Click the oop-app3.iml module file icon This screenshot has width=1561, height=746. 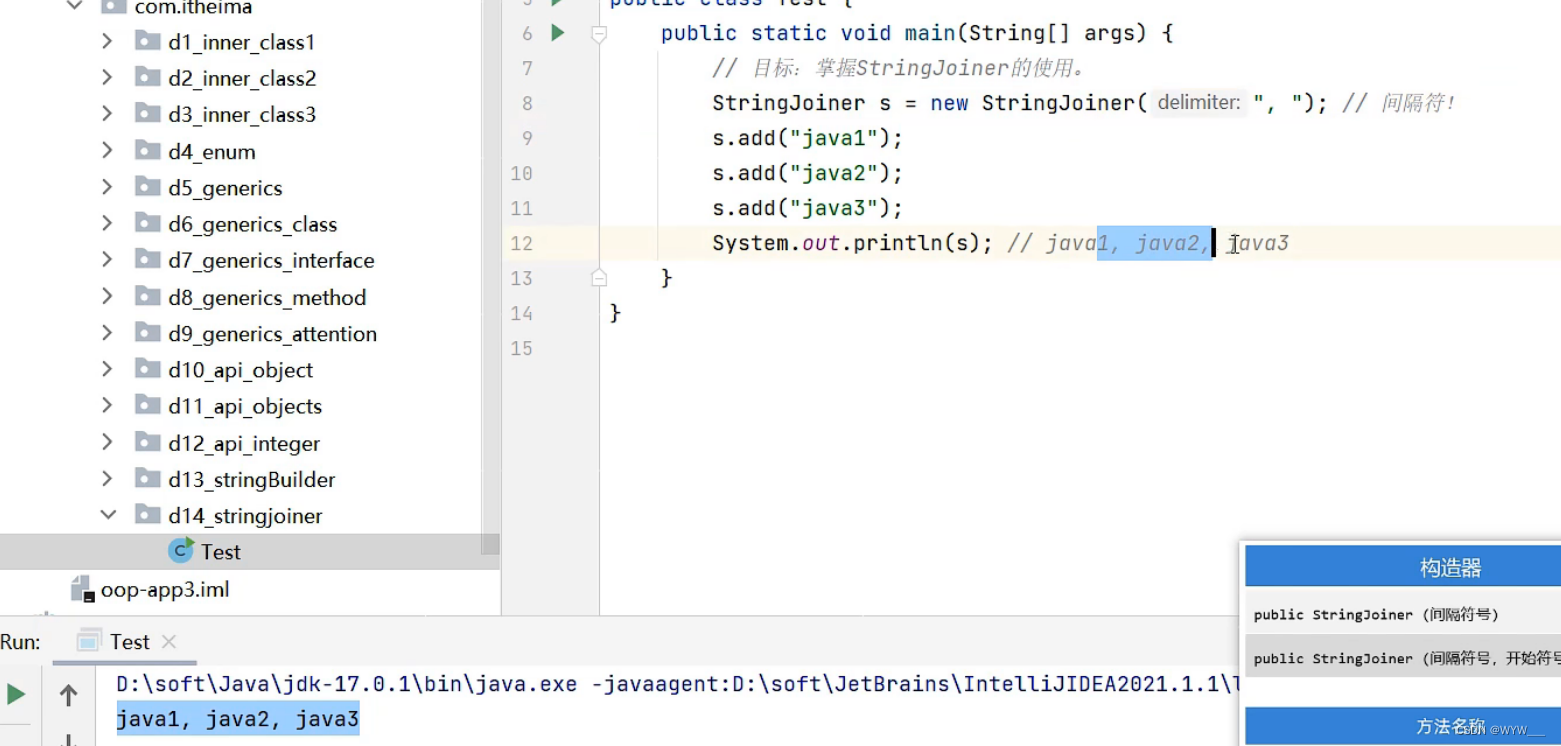click(82, 588)
